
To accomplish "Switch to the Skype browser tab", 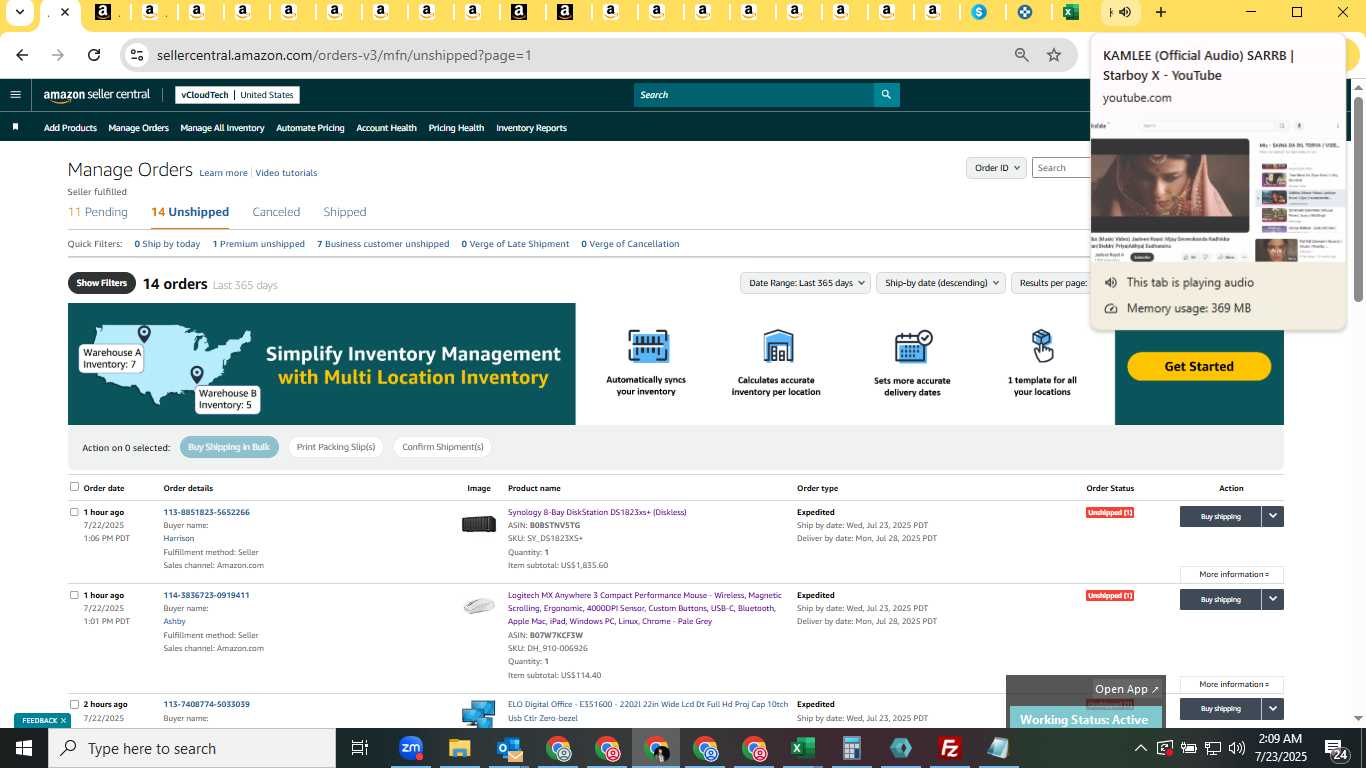I will (x=979, y=12).
